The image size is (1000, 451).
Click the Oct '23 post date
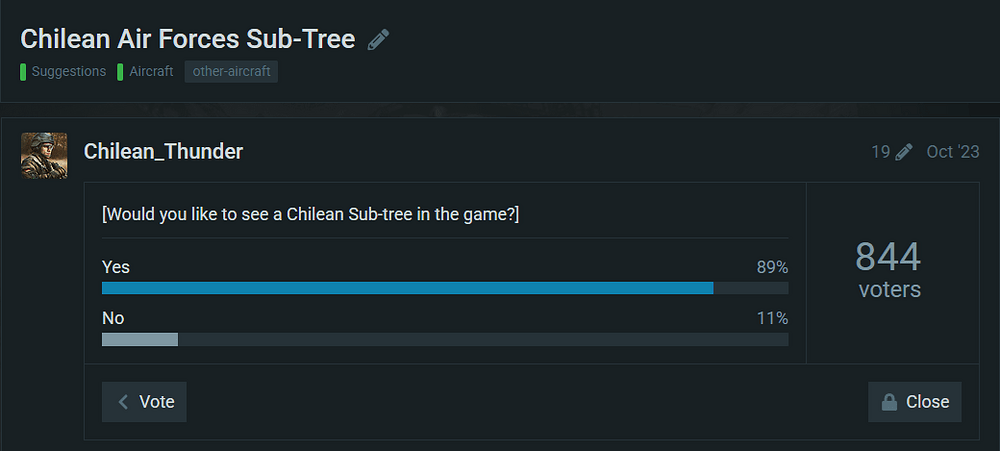(x=952, y=152)
